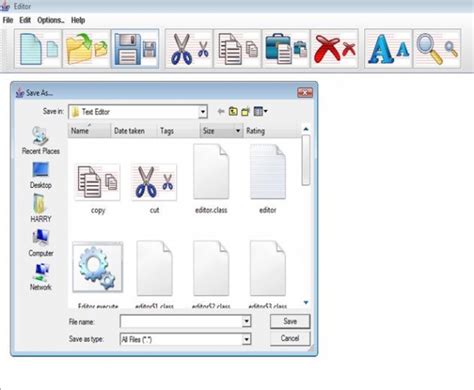Click the file list scrollbar thumb
Screen dimensions: 474x390
[306, 160]
